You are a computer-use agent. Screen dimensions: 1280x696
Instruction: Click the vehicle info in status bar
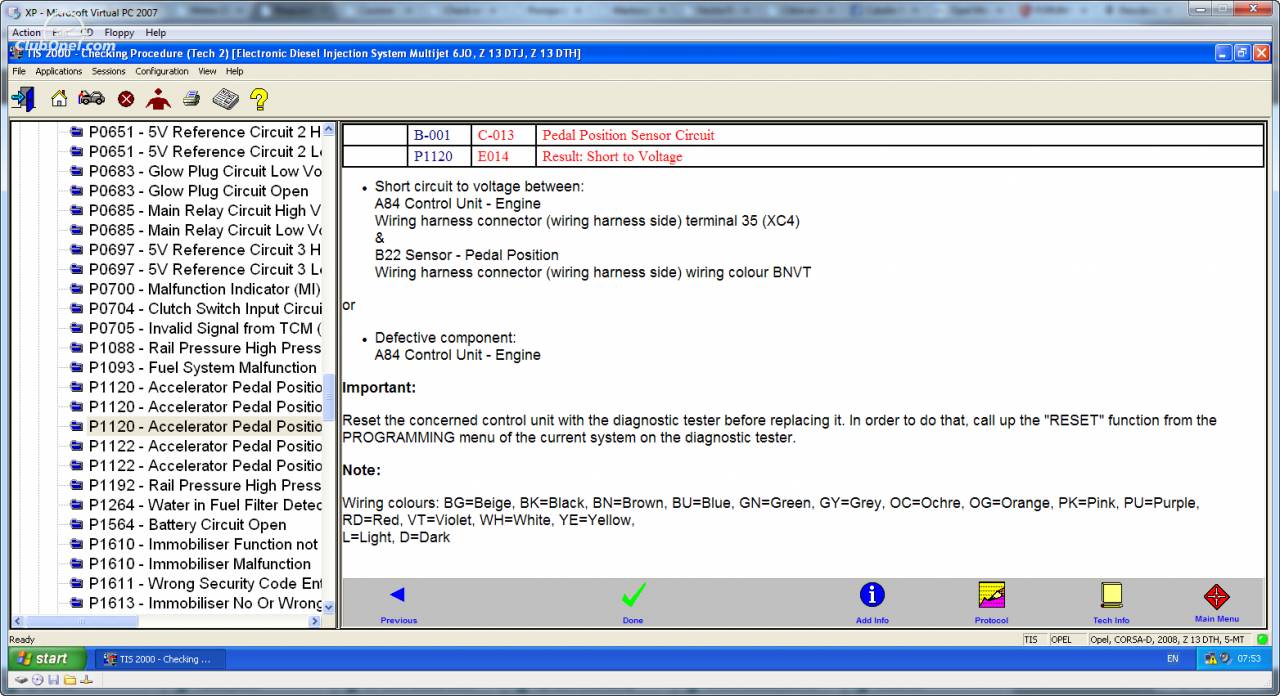pos(1168,640)
